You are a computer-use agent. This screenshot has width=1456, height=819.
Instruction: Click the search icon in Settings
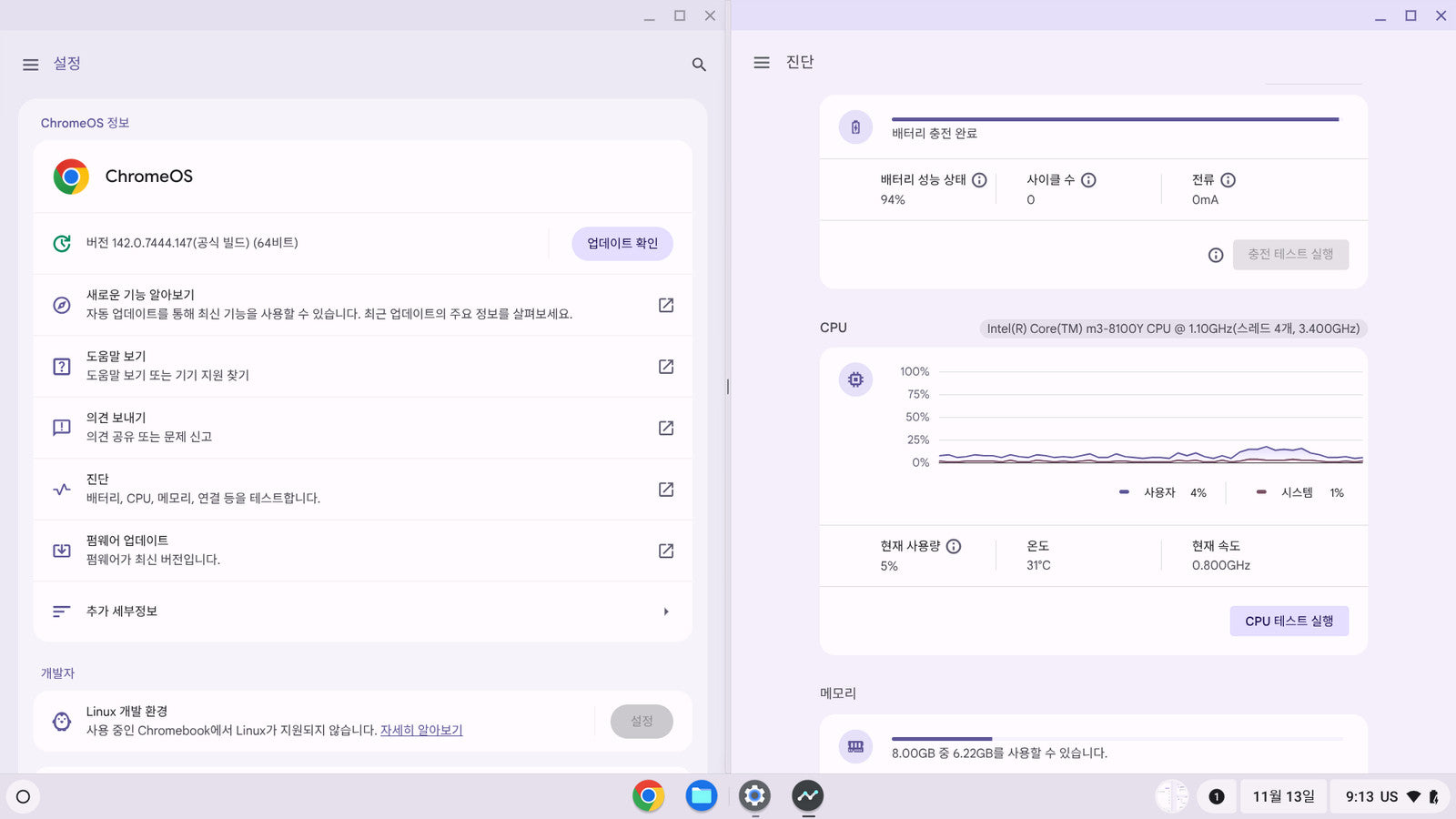(x=699, y=65)
